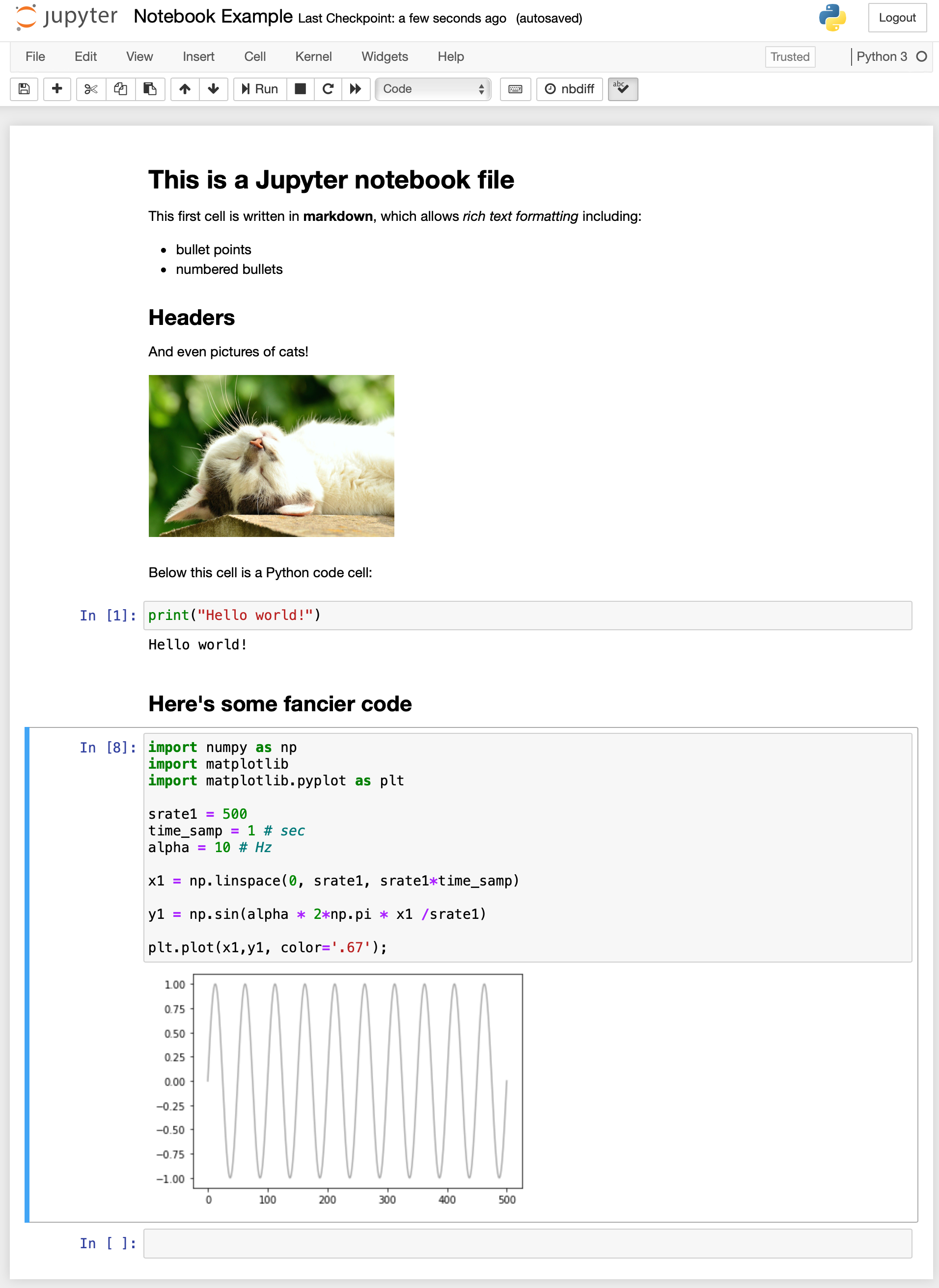Paste cells below icon
Image resolution: width=939 pixels, height=1288 pixels.
coord(150,89)
